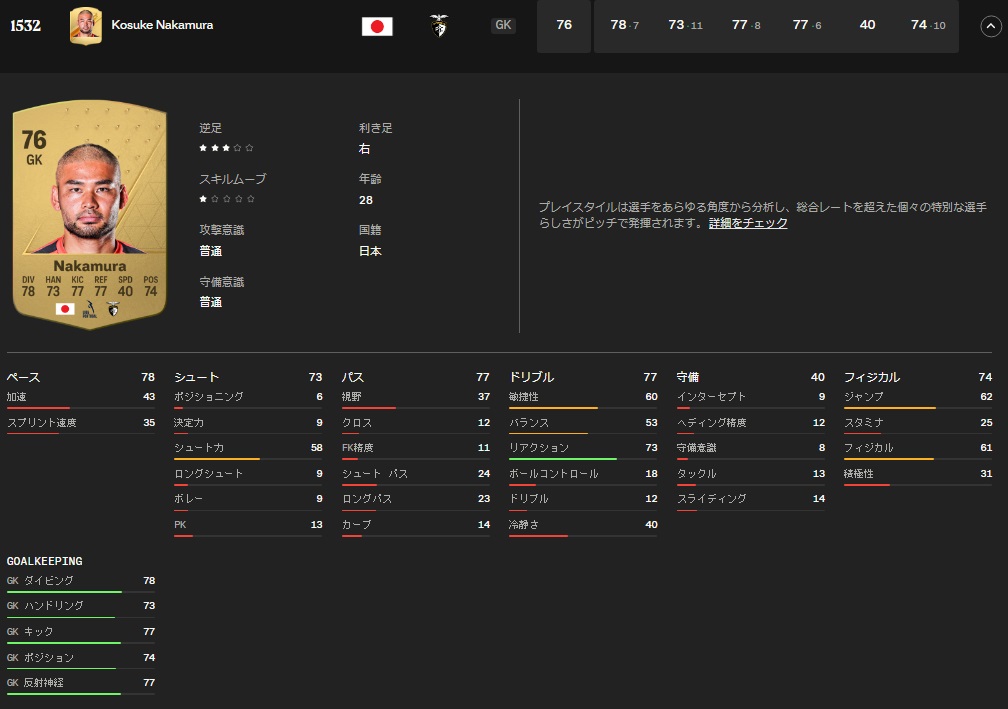Click Kosuke Nakamura's small avatar thumbnail
Image resolution: width=1008 pixels, height=709 pixels.
click(x=85, y=26)
